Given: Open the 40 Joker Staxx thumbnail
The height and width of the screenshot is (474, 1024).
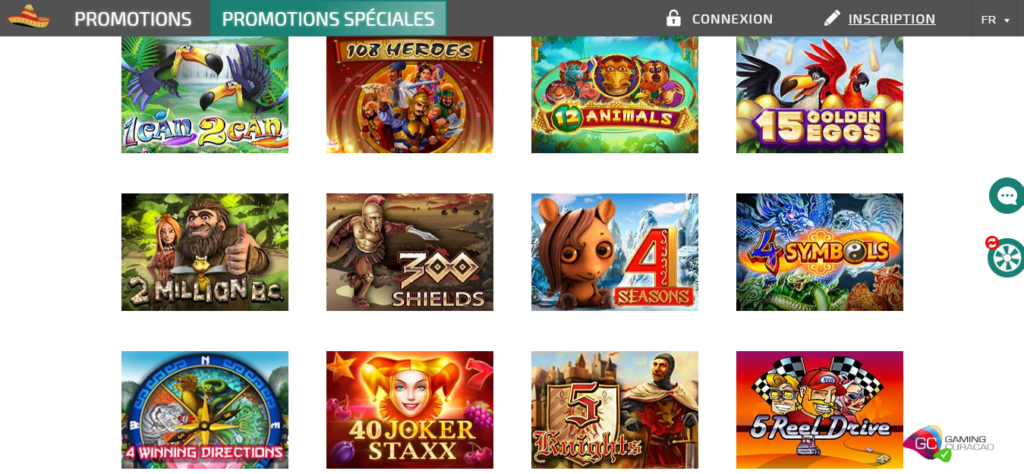Looking at the screenshot, I should click(410, 410).
